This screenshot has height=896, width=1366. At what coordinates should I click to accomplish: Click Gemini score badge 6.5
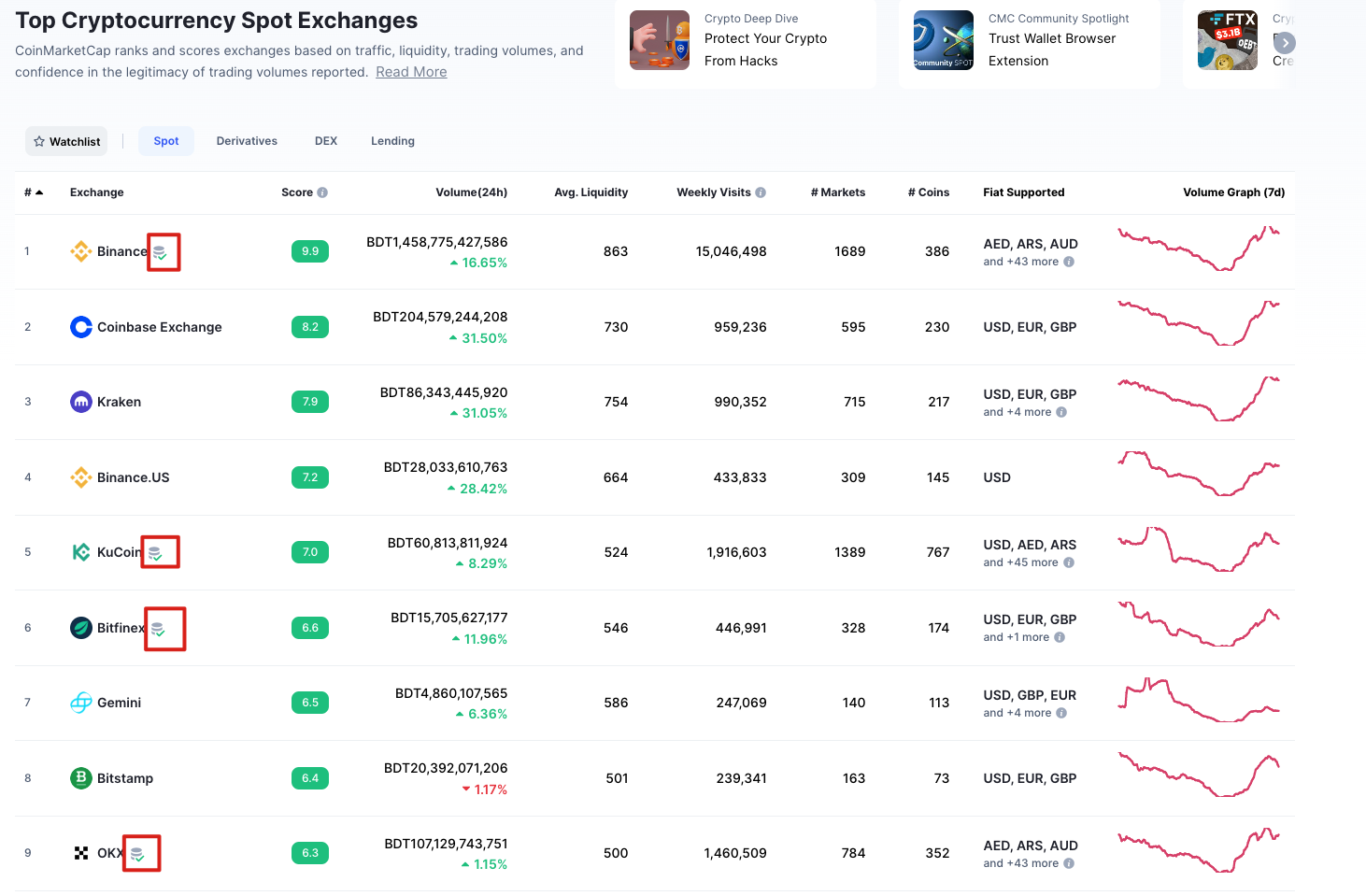[310, 703]
